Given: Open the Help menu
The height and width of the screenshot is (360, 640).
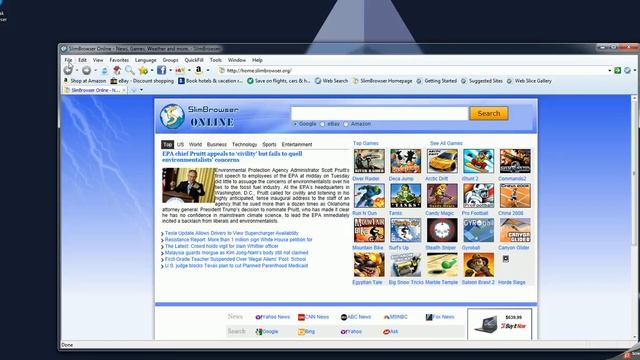Looking at the screenshot, I should click(257, 60).
